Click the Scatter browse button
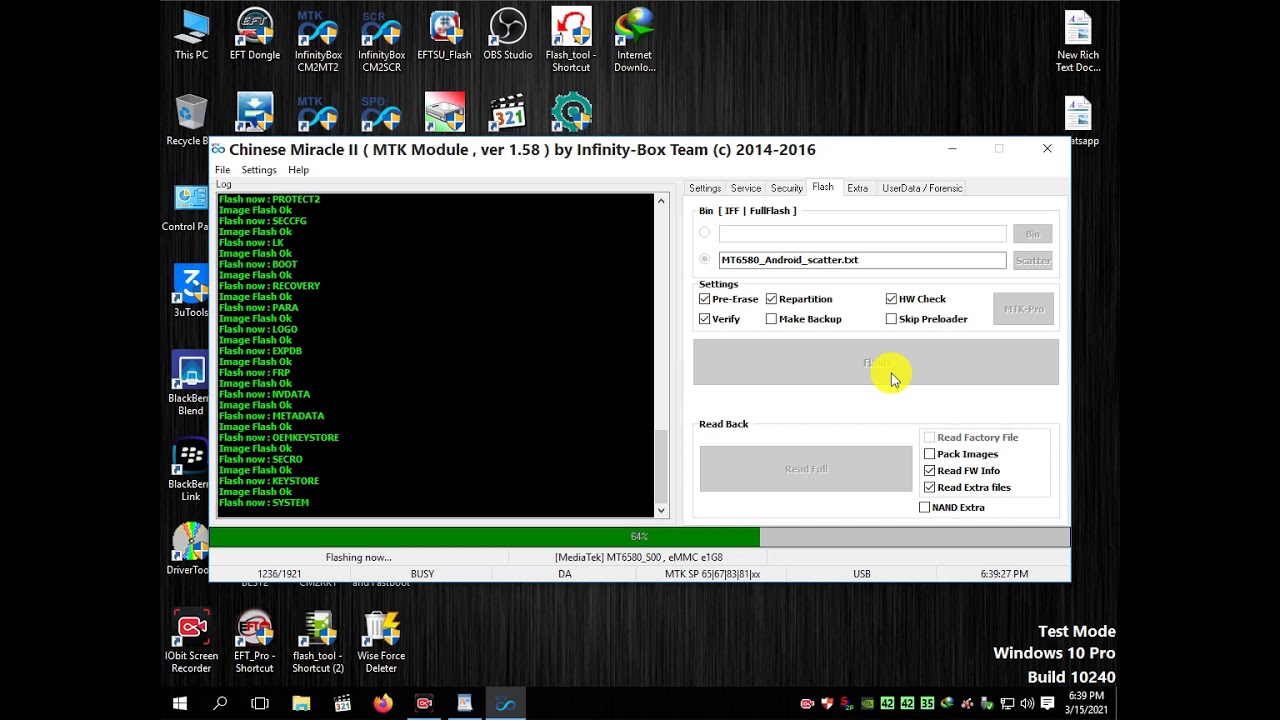This screenshot has height=720, width=1280. click(1032, 260)
